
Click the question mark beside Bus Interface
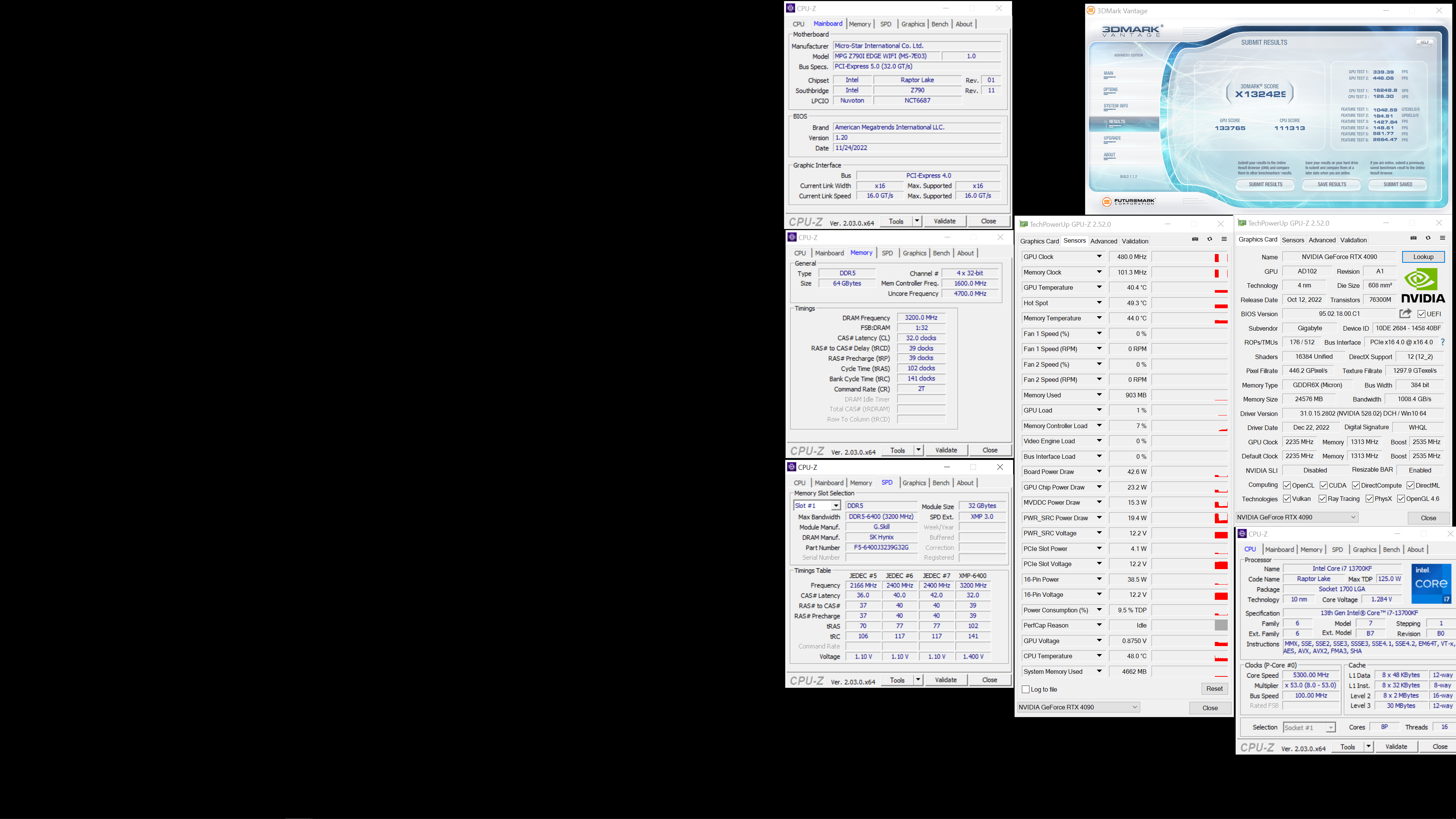(1443, 342)
